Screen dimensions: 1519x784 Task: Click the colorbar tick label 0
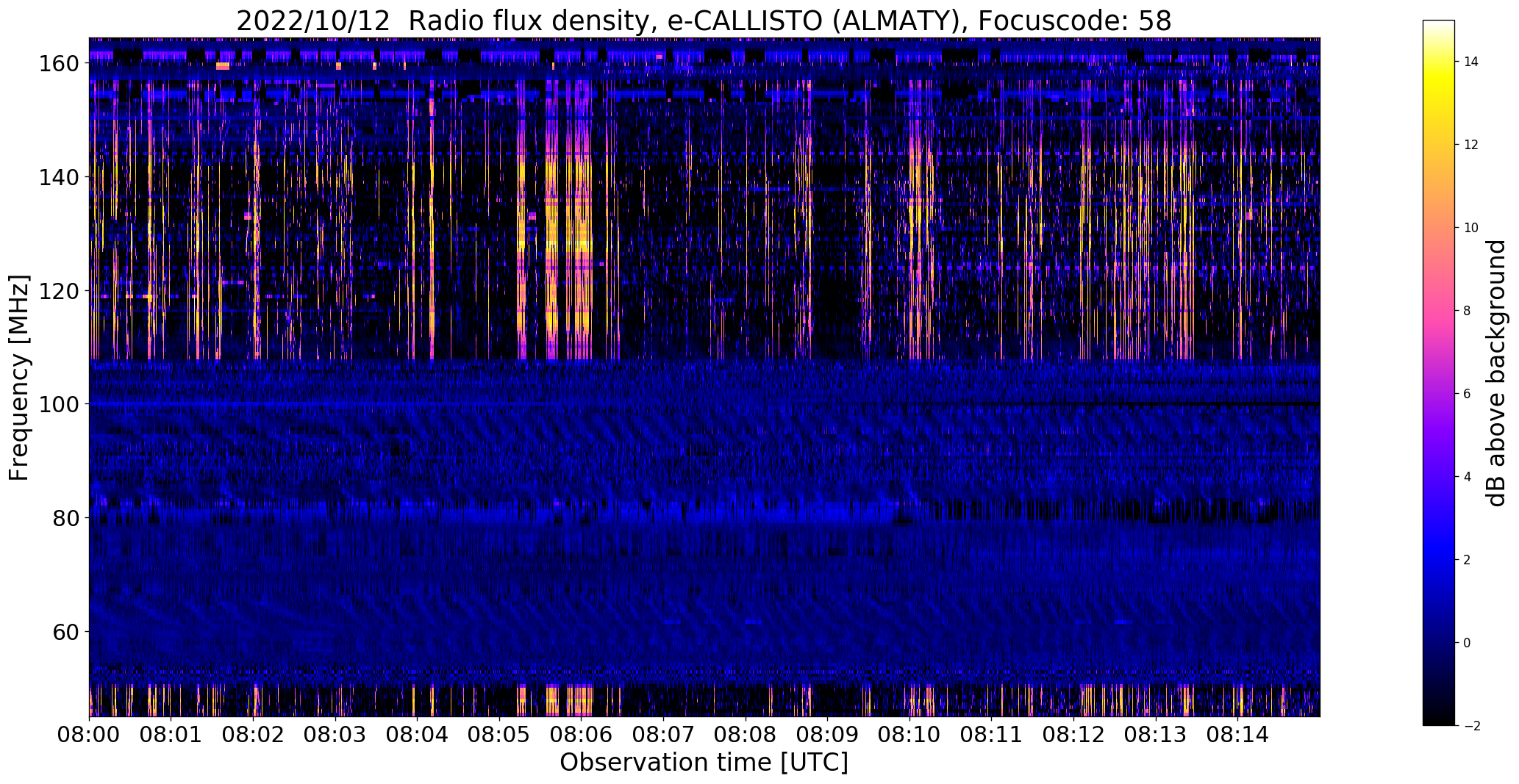tap(1468, 643)
